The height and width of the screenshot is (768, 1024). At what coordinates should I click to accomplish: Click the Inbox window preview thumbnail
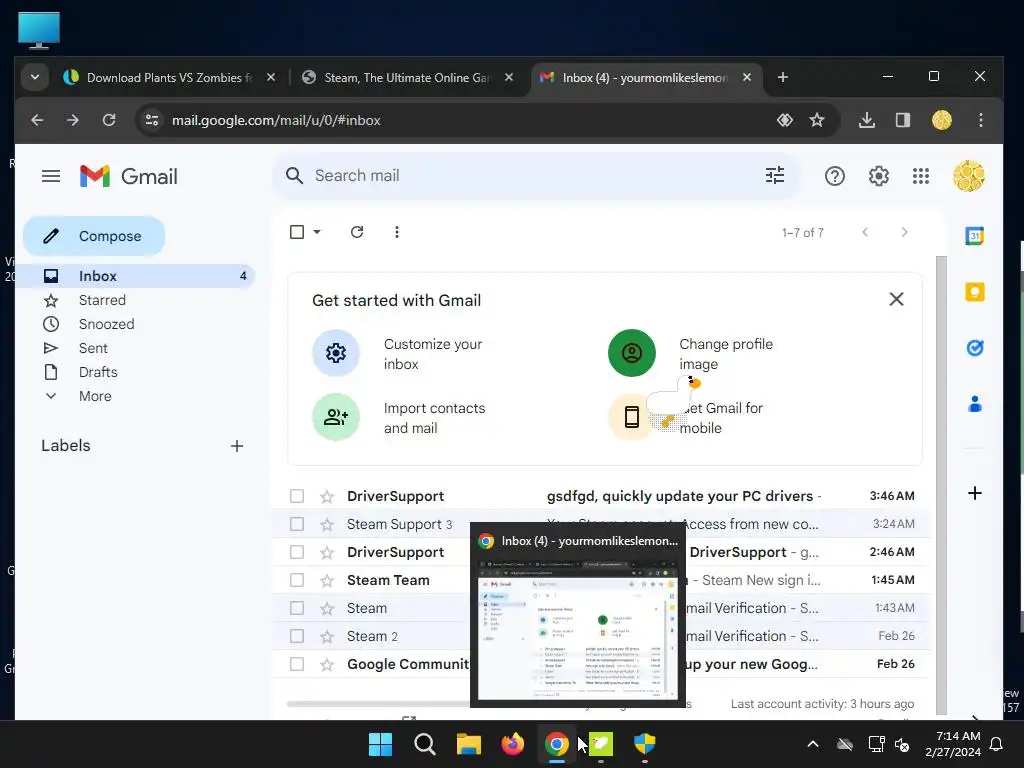pyautogui.click(x=578, y=629)
